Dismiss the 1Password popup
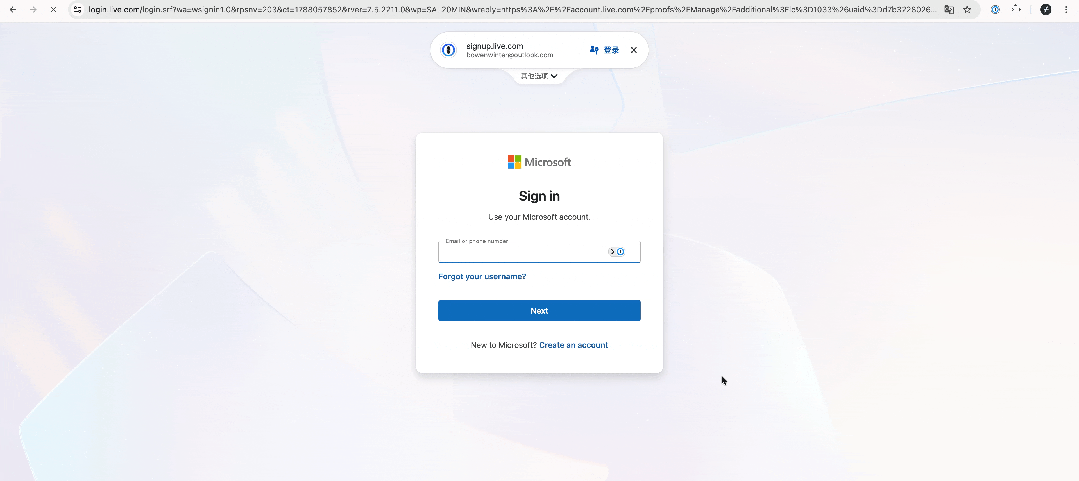The width and height of the screenshot is (1079, 481). tap(634, 50)
